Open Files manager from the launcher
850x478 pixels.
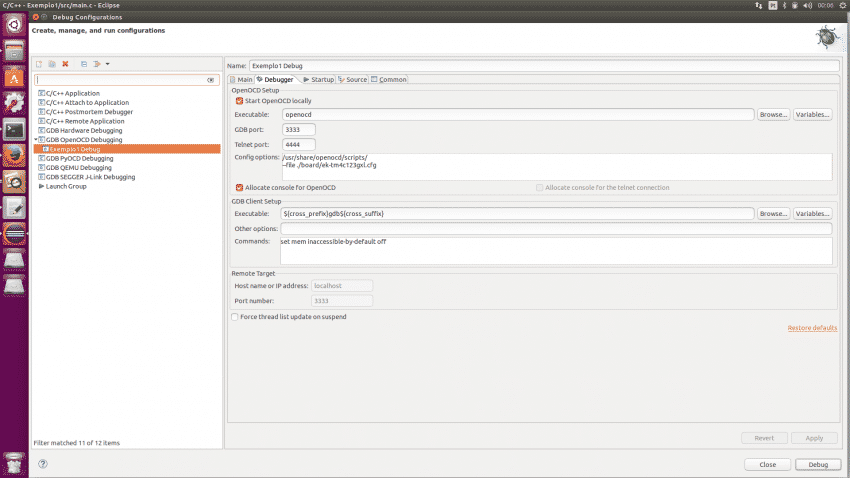[14, 51]
